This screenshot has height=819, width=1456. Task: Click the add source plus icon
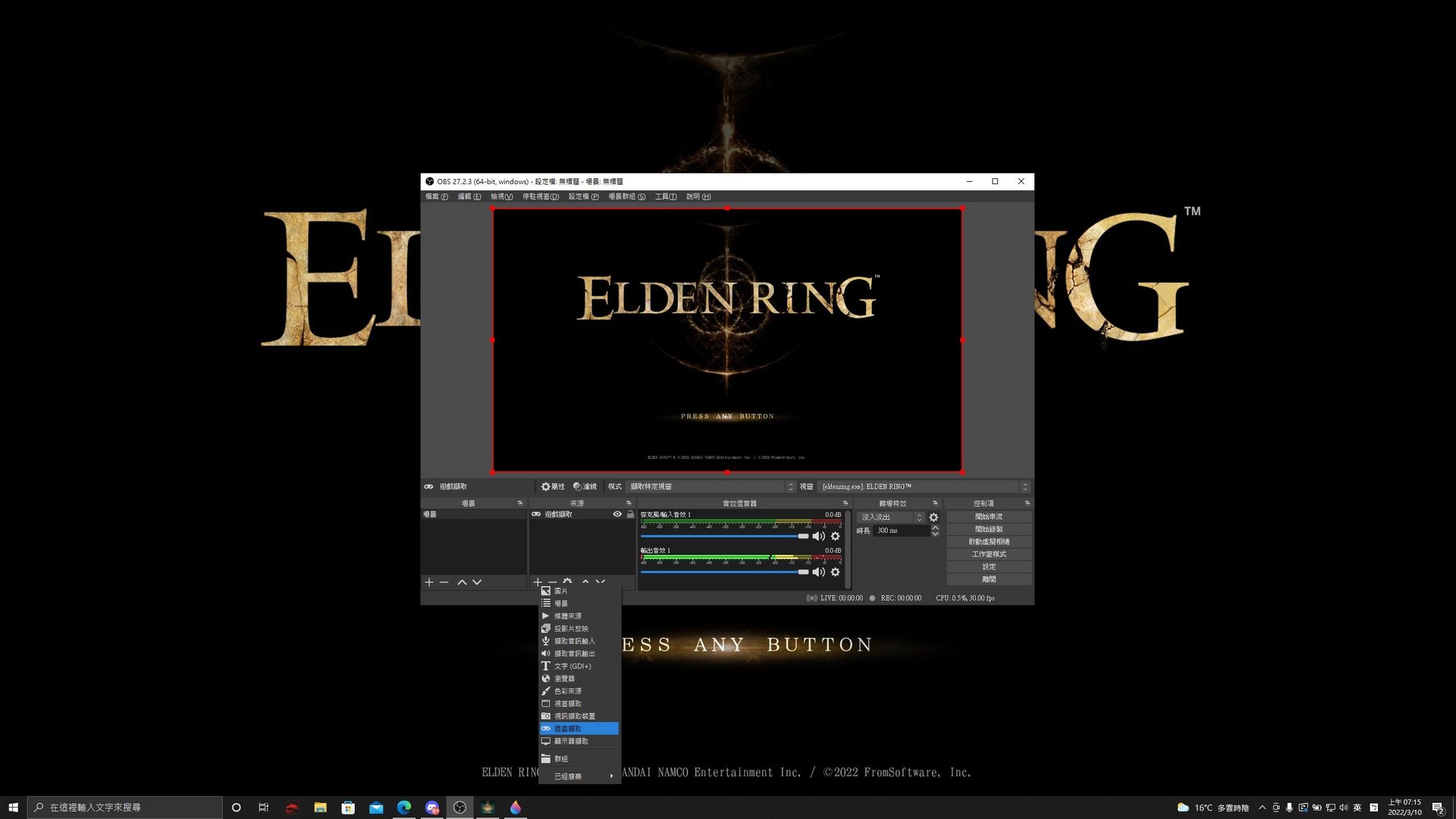tap(537, 582)
